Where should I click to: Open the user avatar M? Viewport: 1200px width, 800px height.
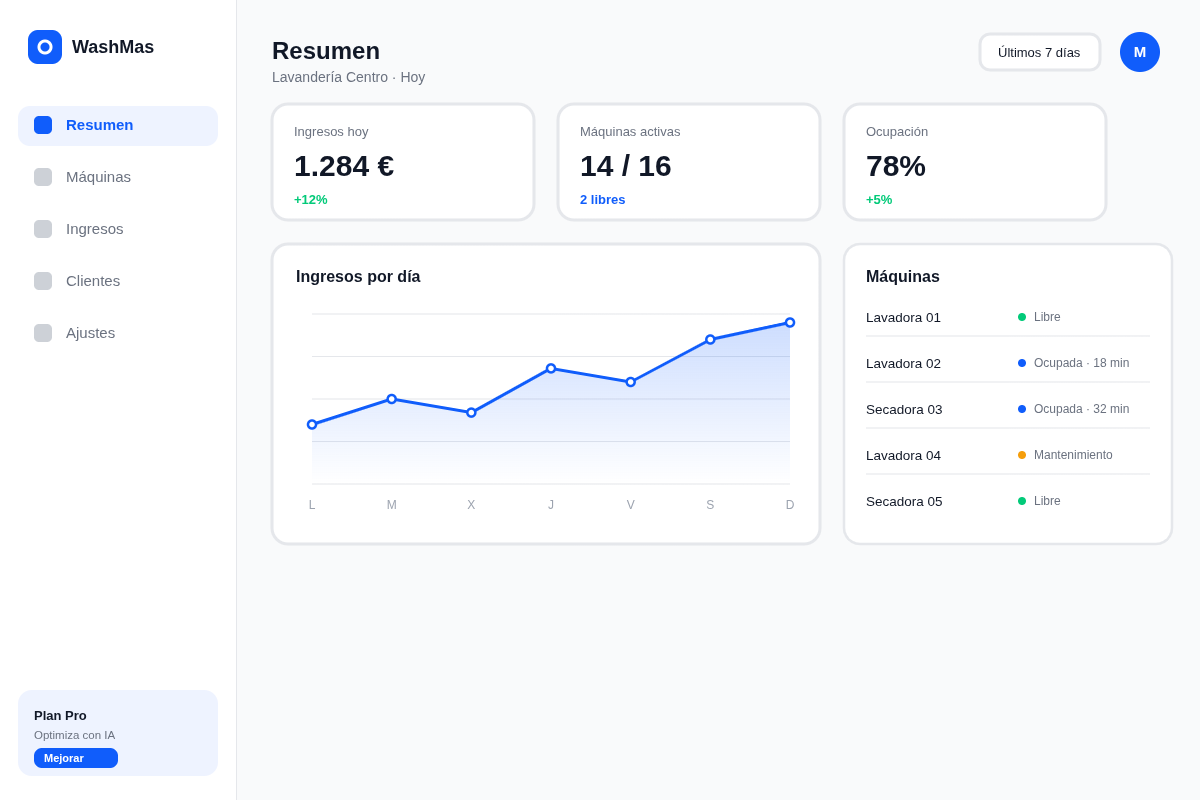pyautogui.click(x=1140, y=52)
